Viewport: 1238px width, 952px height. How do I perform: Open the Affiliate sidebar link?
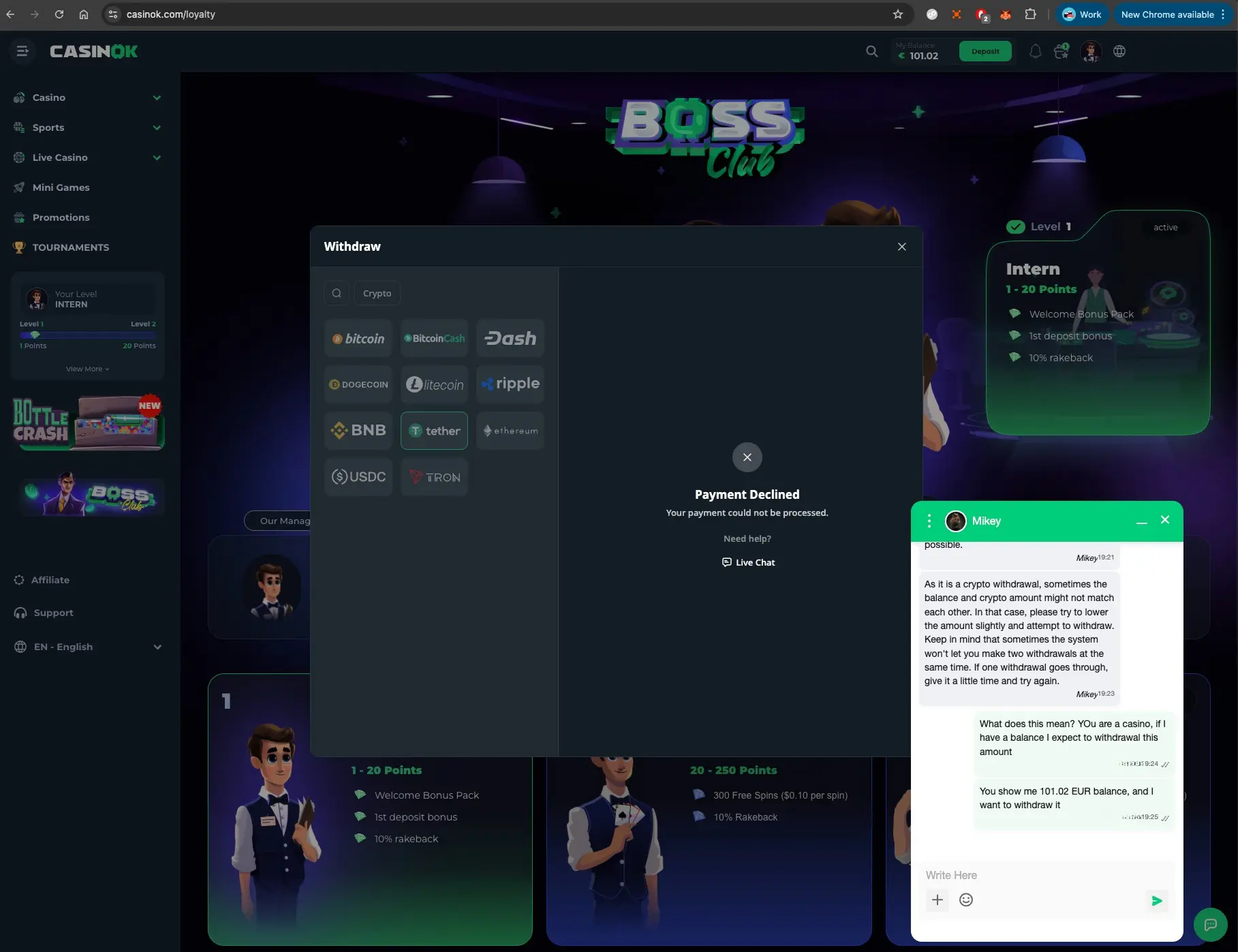(42, 580)
